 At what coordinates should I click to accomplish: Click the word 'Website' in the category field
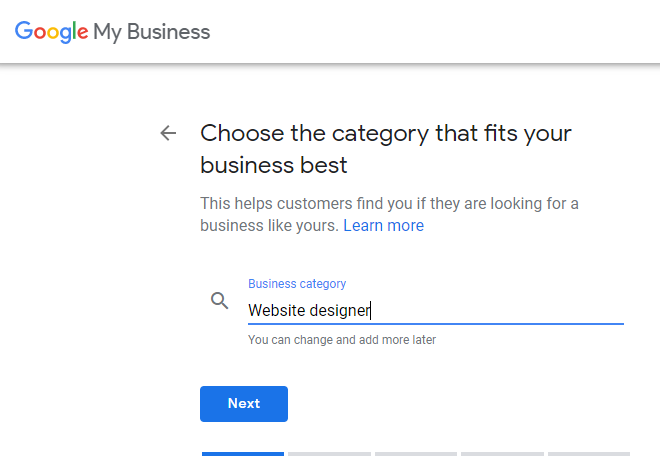277,310
